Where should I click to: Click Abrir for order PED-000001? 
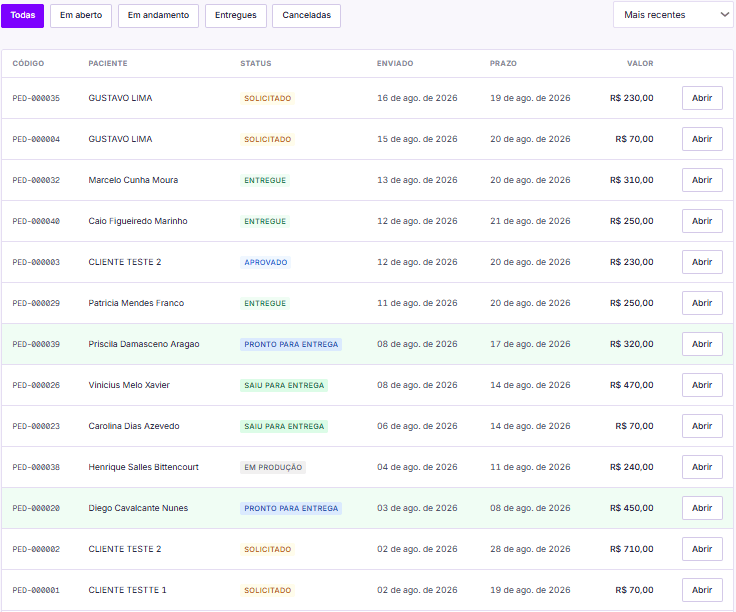(x=702, y=590)
